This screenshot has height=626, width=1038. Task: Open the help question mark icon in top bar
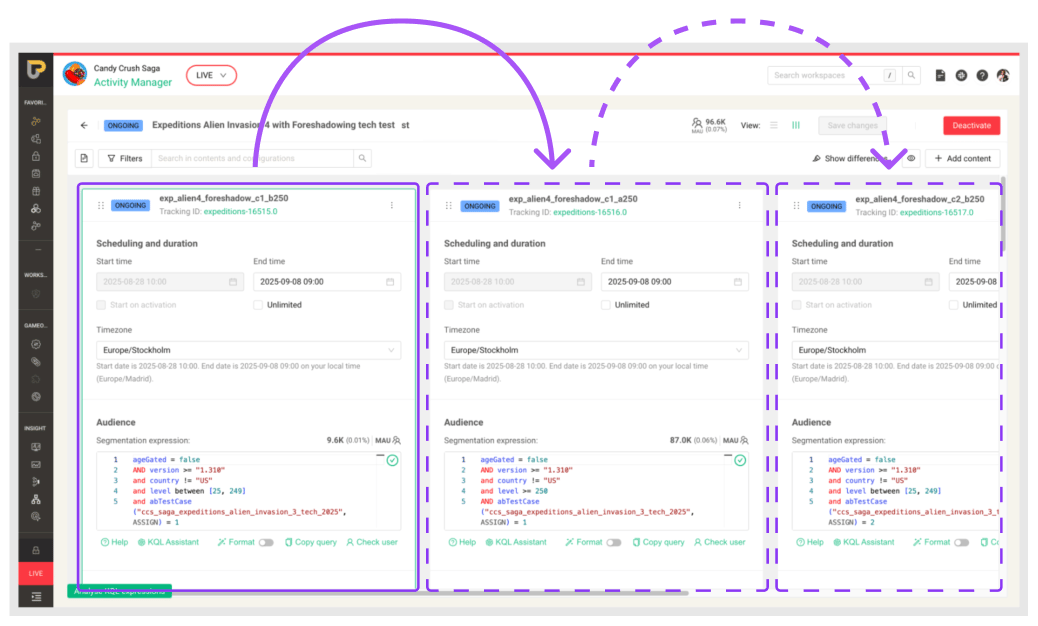(982, 75)
